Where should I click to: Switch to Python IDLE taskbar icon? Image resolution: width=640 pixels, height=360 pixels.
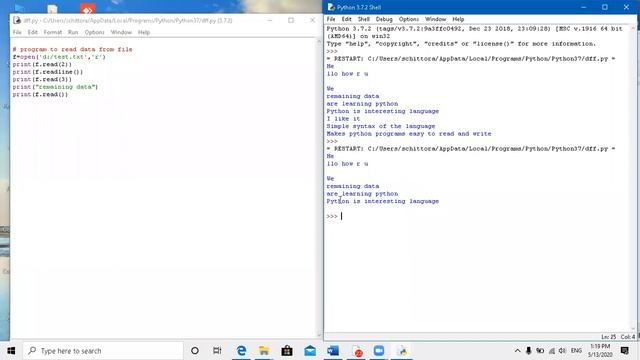[402, 351]
